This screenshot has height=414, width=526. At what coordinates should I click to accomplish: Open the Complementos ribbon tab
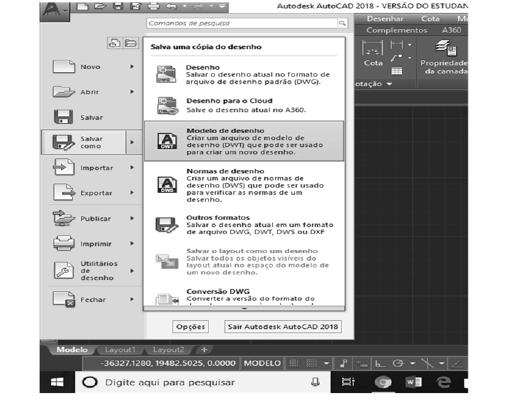[x=397, y=30]
